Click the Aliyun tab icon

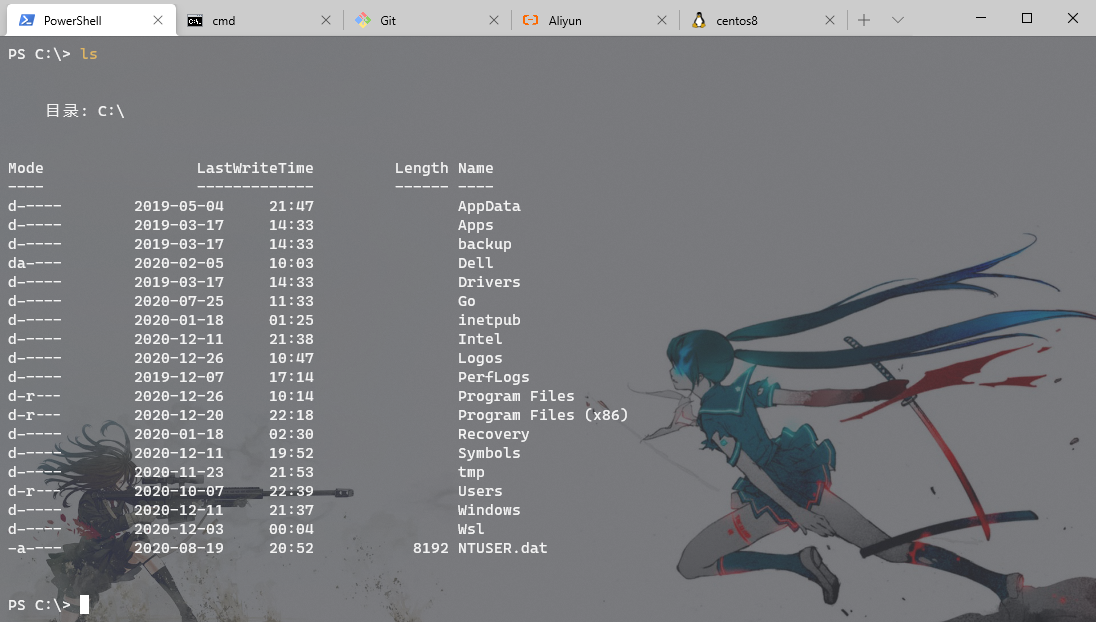pyautogui.click(x=531, y=20)
